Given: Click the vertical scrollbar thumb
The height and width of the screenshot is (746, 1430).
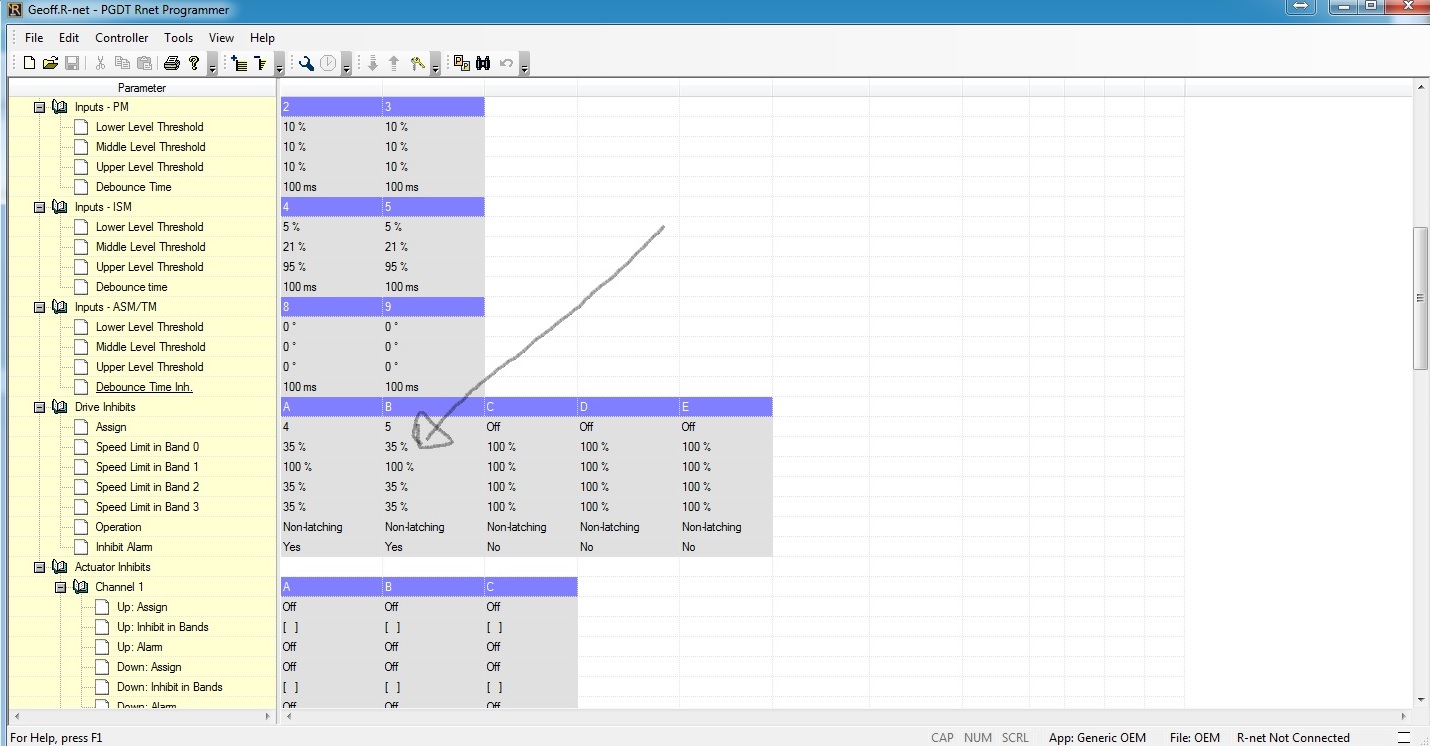Looking at the screenshot, I should click(1420, 297).
